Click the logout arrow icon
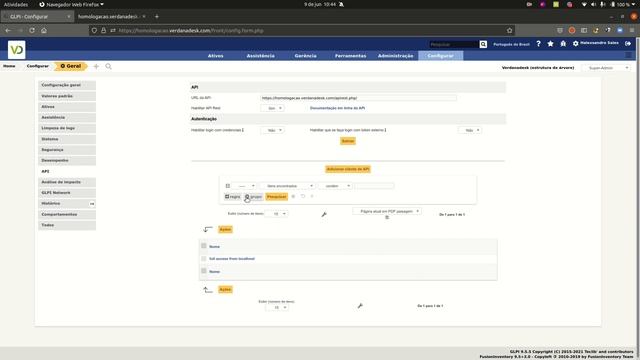The image size is (640, 360). click(628, 43)
